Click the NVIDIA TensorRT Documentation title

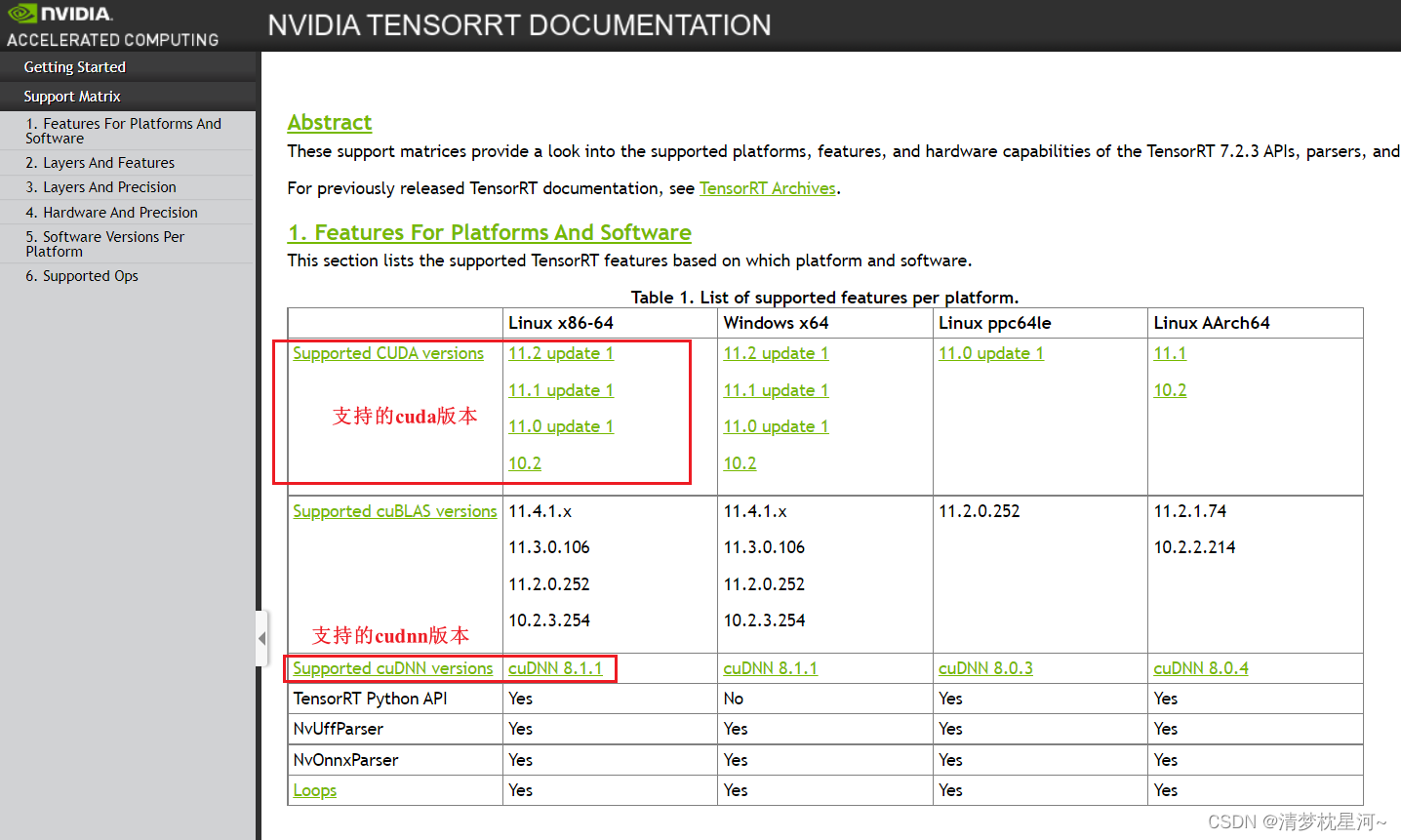coord(519,25)
